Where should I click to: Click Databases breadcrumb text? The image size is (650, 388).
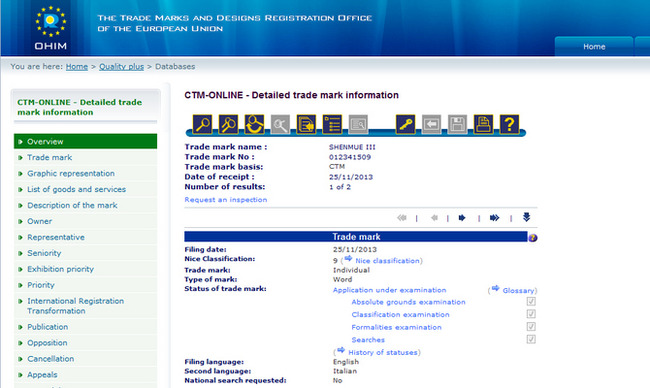click(x=175, y=66)
